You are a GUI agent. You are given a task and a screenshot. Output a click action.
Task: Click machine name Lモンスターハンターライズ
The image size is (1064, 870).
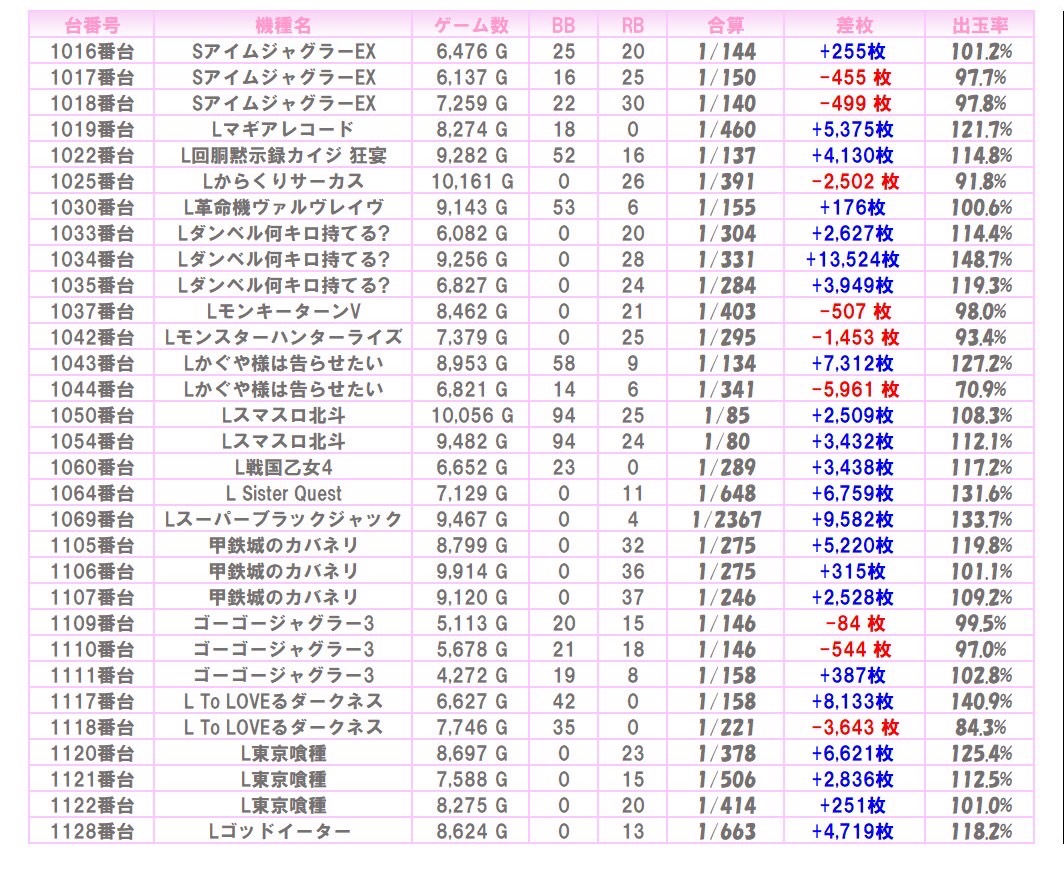pos(283,337)
